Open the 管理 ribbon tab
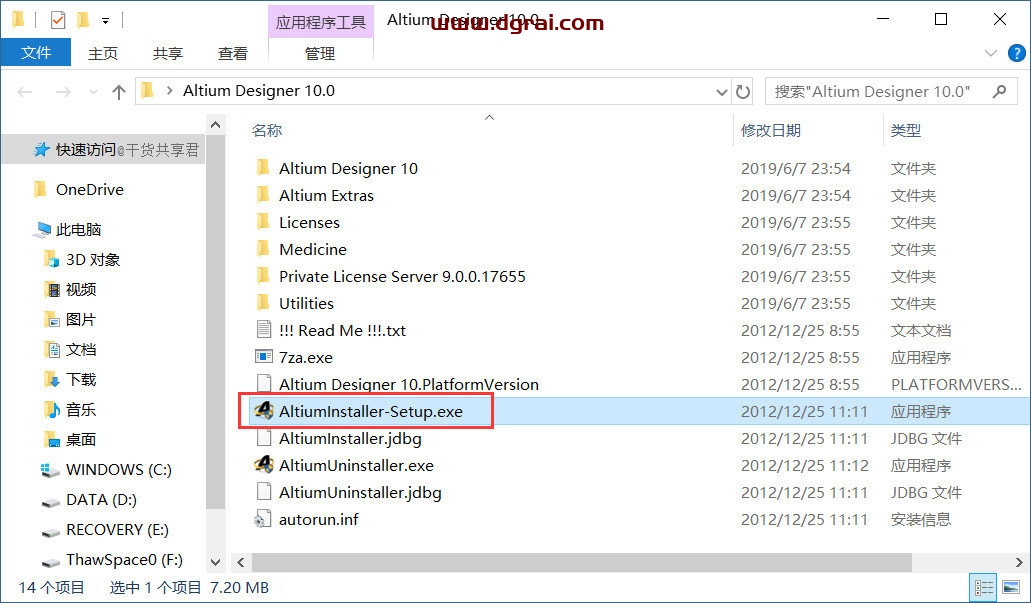Screen dimensions: 1031x603 coord(320,53)
